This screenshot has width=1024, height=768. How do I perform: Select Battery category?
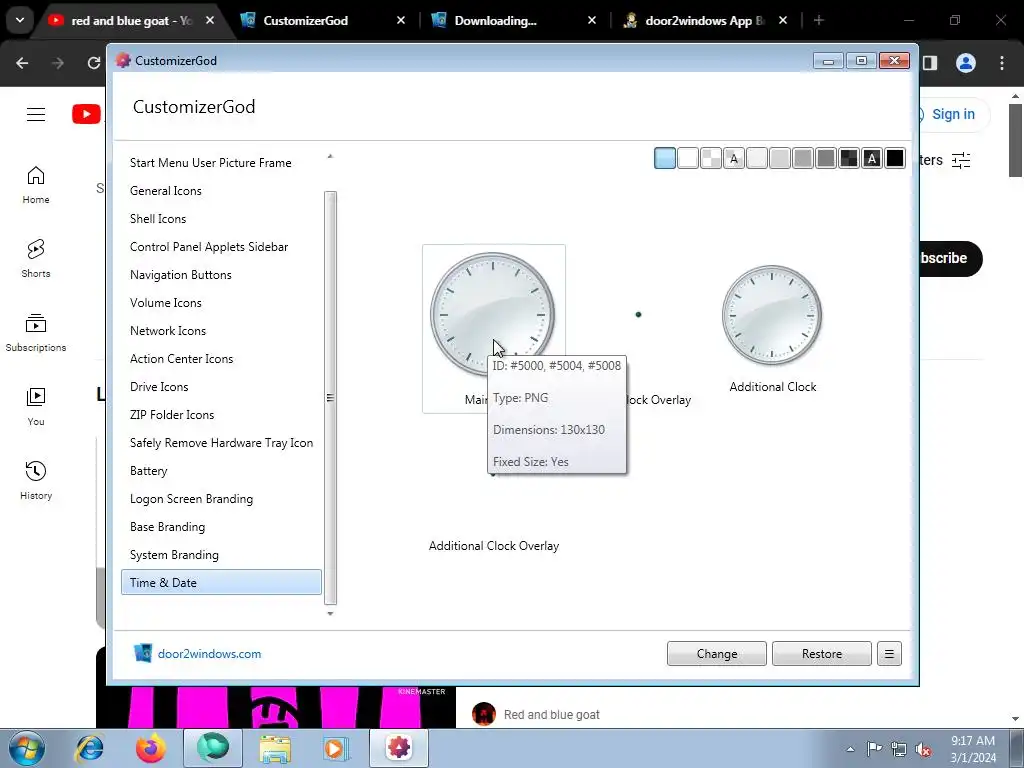pos(149,471)
